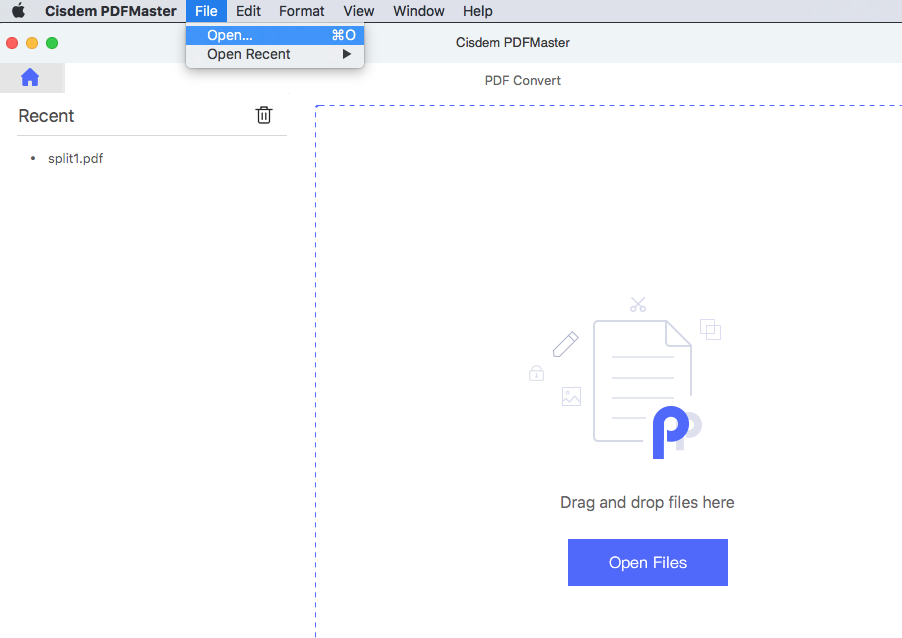This screenshot has height=638, width=902.
Task: Expand the Open Recent submenu
Action: 275,54
